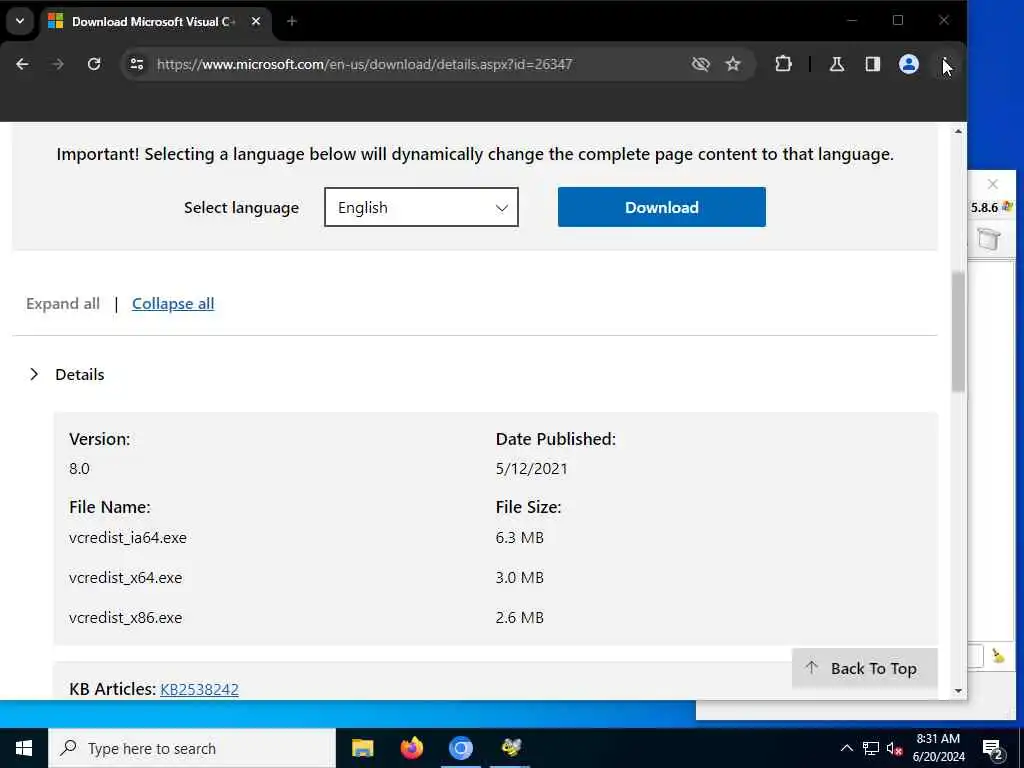Select the vcredist_x86.exe file name
1024x768 pixels.
tap(125, 617)
